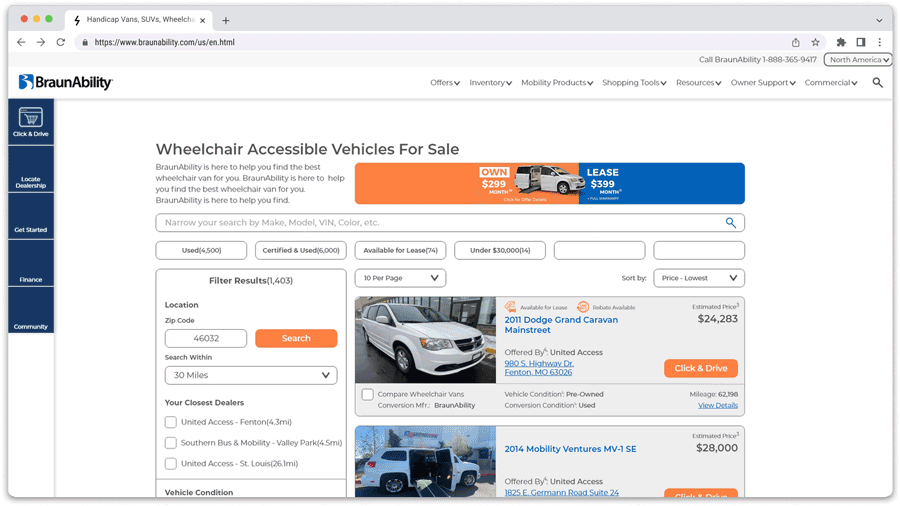Open browser extensions puzzle icon
Screen dimensions: 900x506
pos(841,42)
